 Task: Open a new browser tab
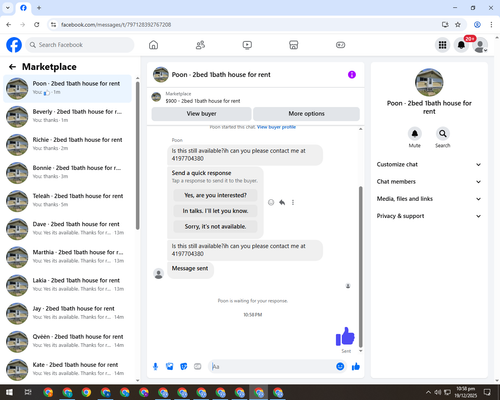(x=39, y=8)
